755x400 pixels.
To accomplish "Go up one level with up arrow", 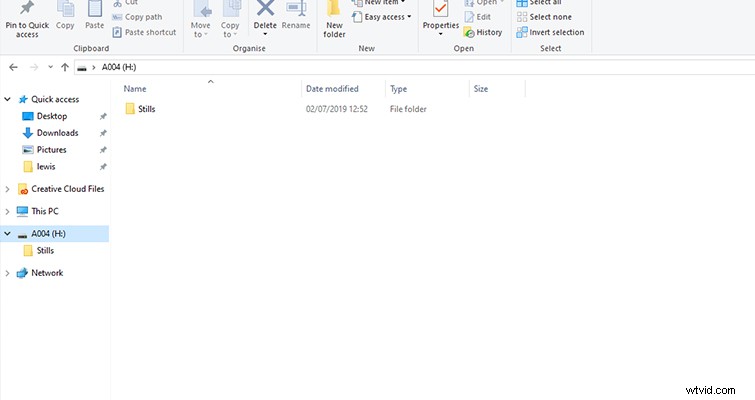I will [65, 67].
